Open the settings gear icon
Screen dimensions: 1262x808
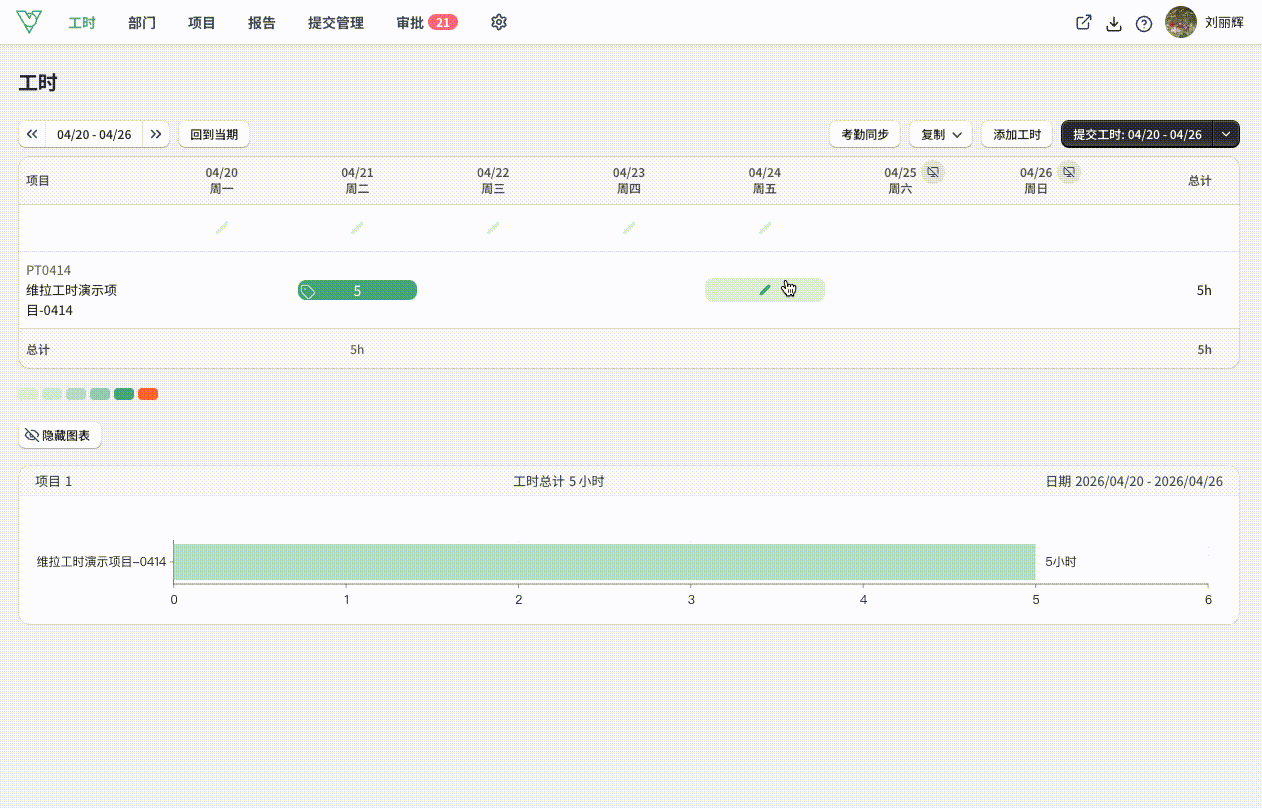[499, 22]
